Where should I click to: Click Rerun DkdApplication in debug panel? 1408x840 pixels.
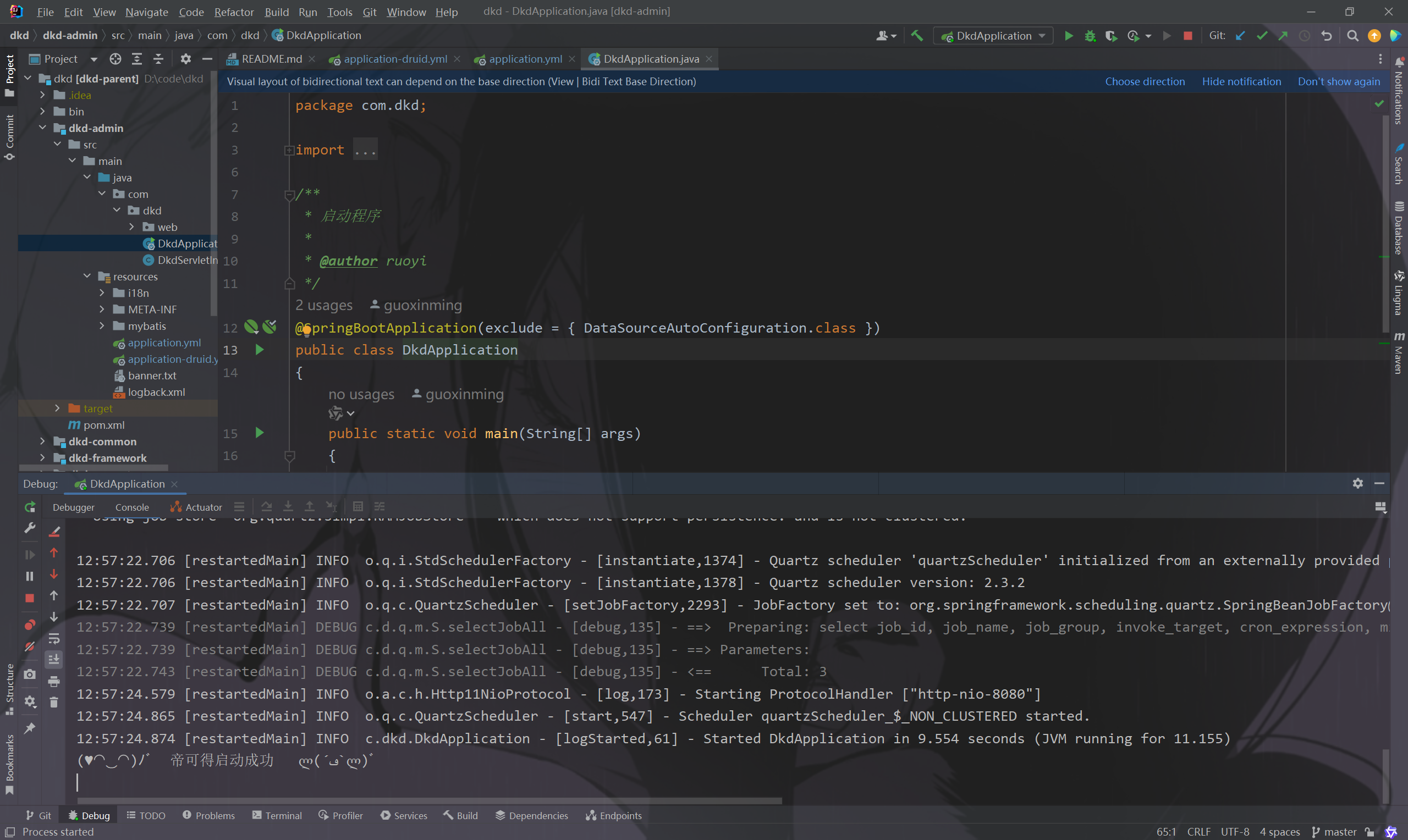click(30, 507)
